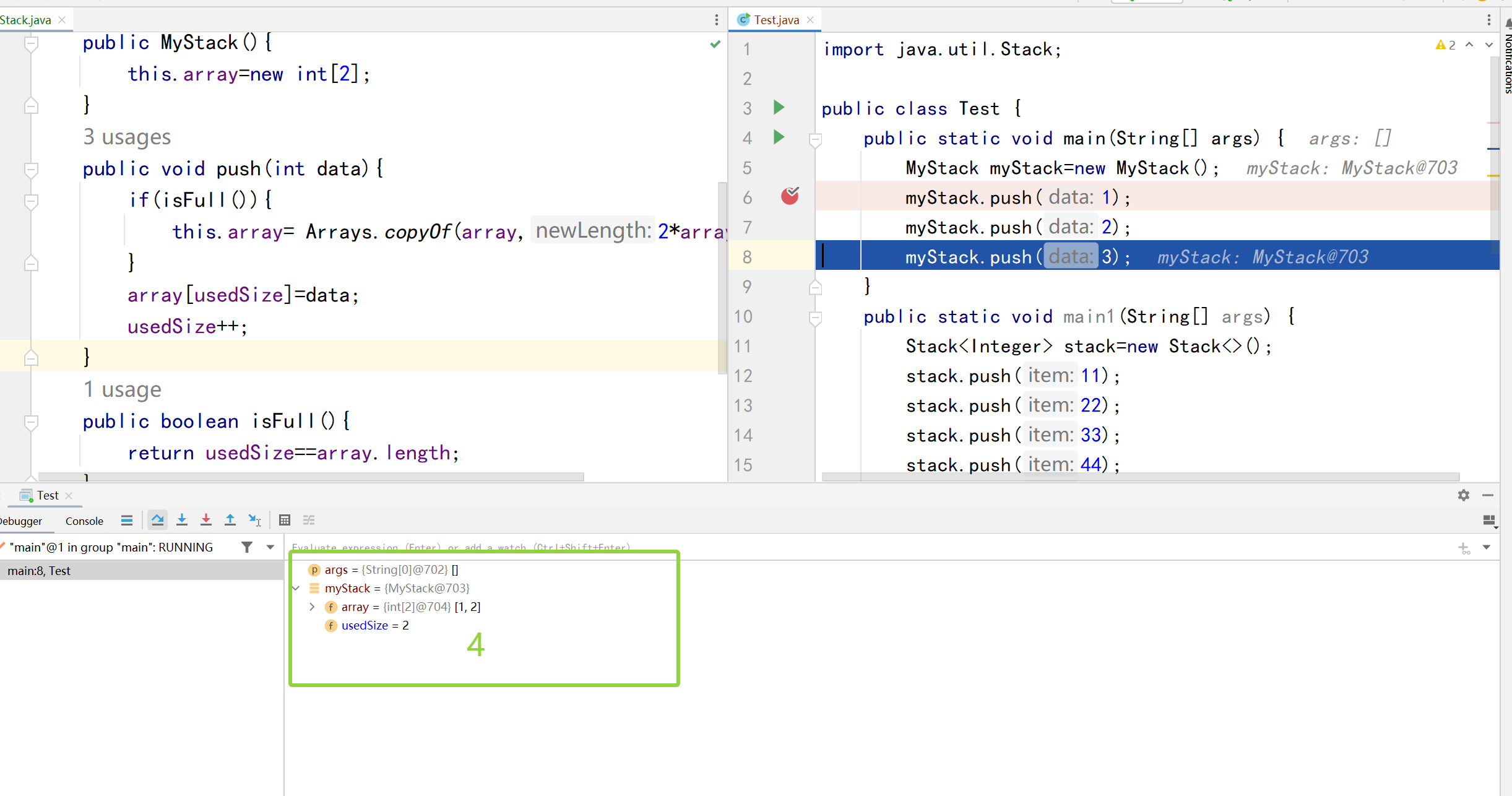Click the Step Into button

[182, 520]
